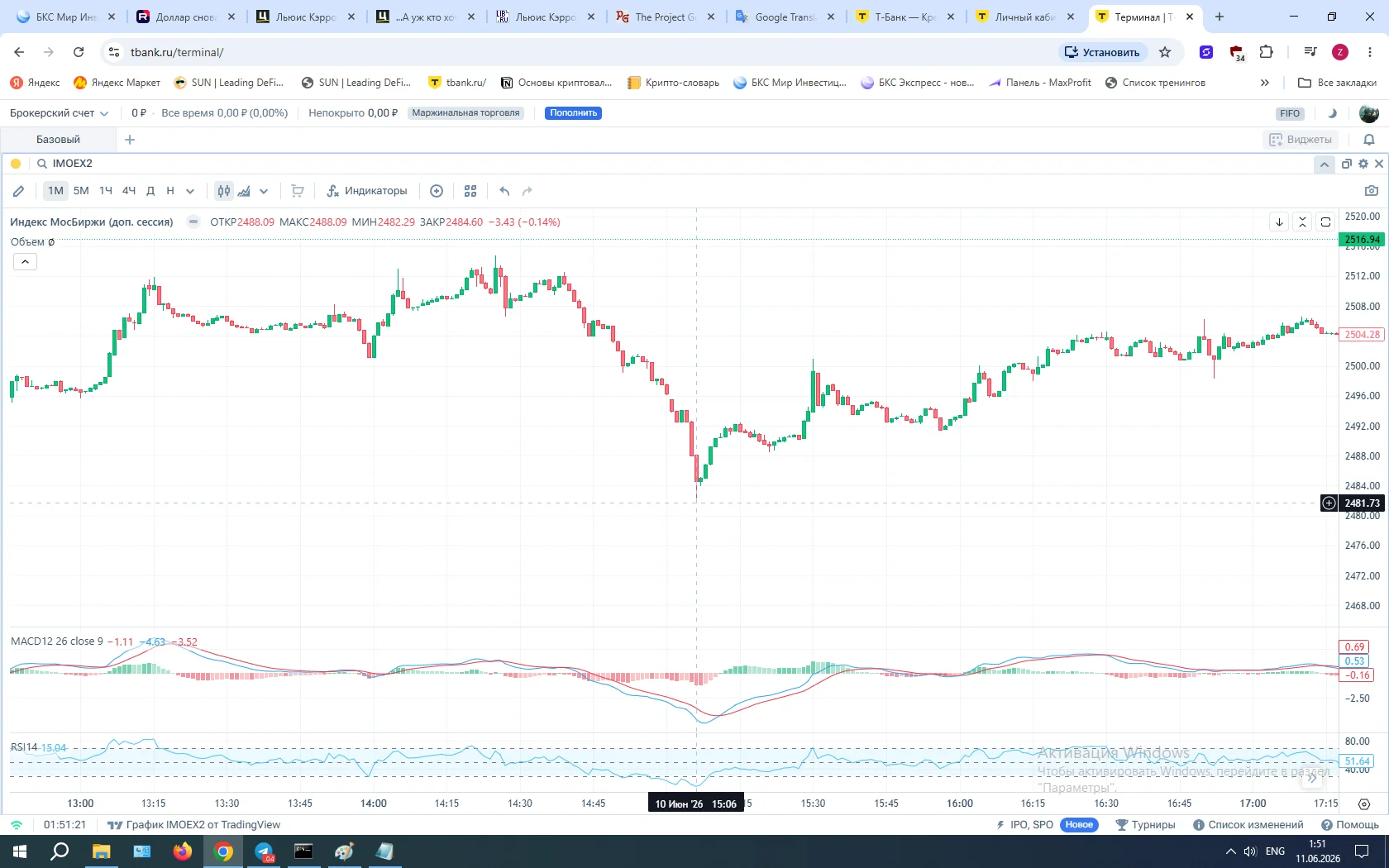This screenshot has width=1389, height=868.
Task: Open time axis settings gear
Action: pyautogui.click(x=1364, y=804)
